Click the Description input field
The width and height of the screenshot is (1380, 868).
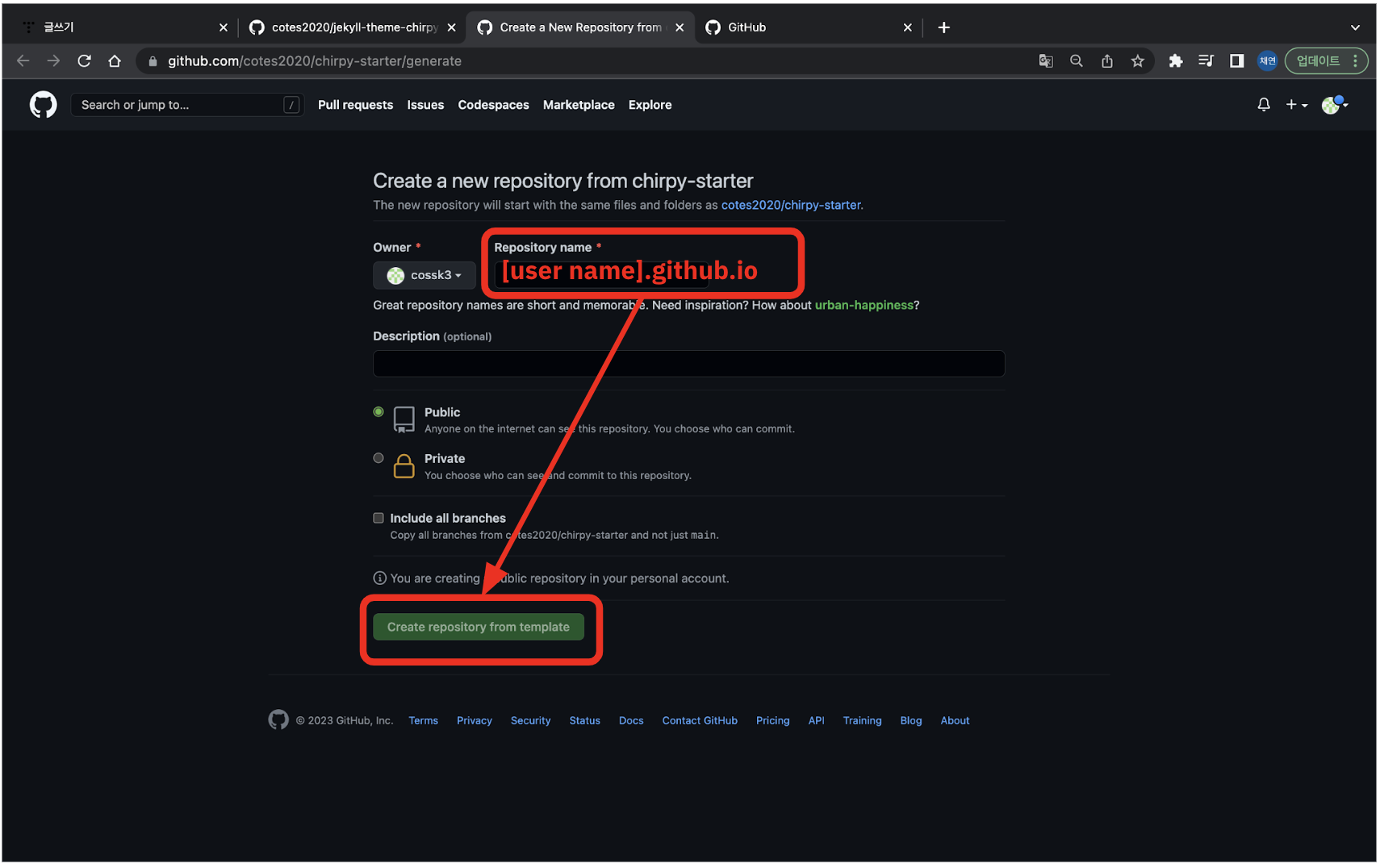click(x=688, y=364)
